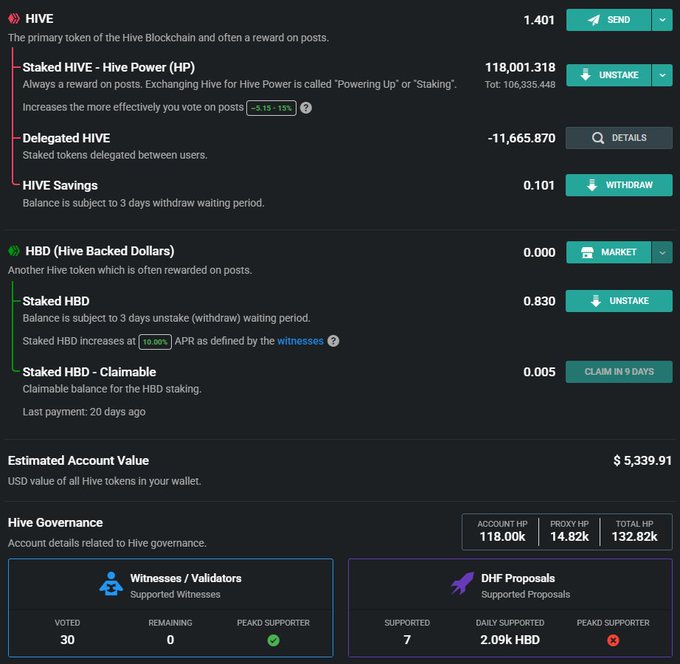Unstake Staked HBD balance
The height and width of the screenshot is (664, 680).
click(x=619, y=301)
